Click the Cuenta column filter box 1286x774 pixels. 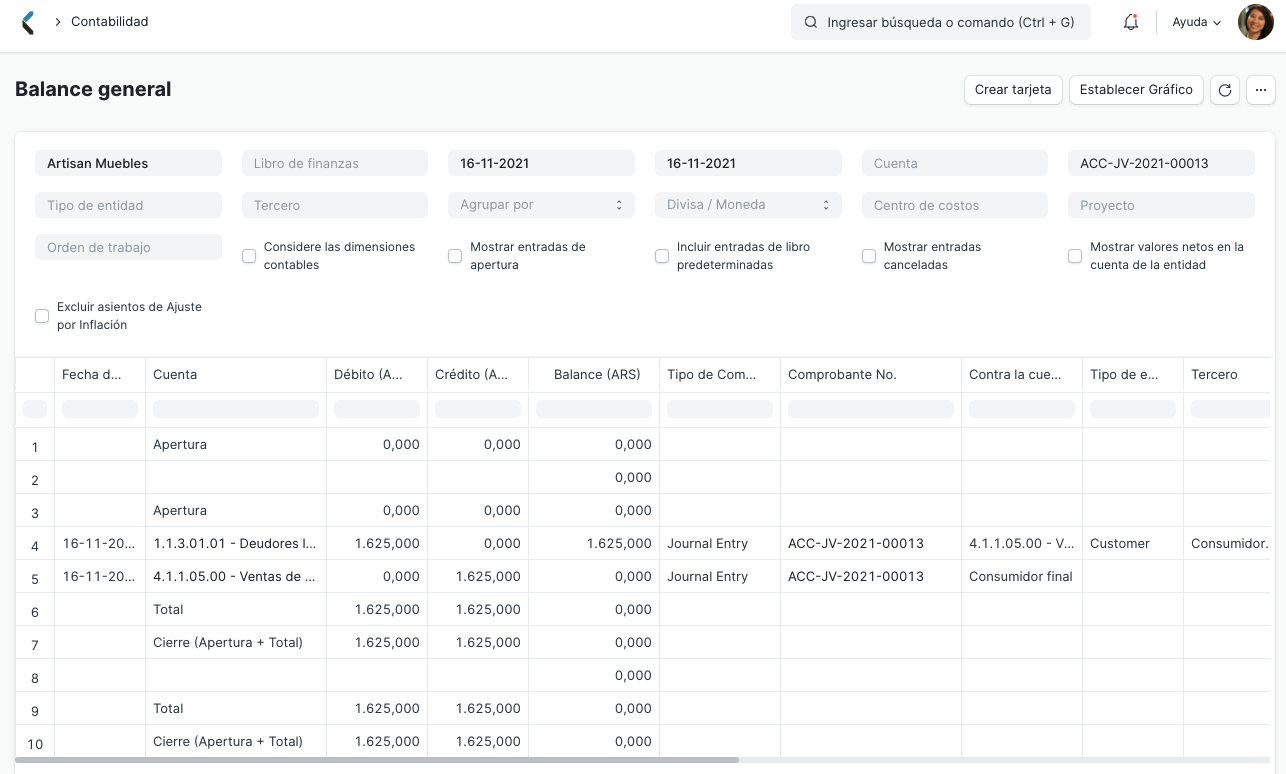point(236,409)
